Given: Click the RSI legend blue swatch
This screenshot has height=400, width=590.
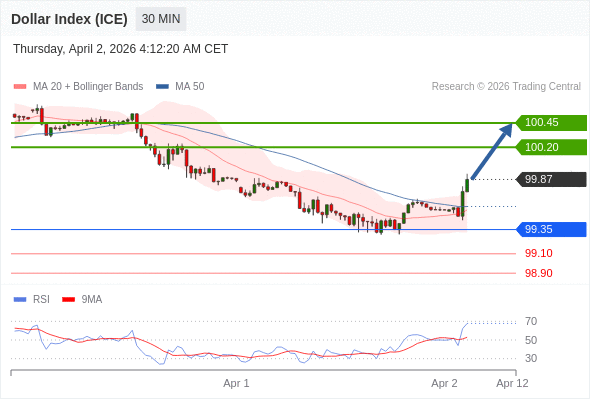Looking at the screenshot, I should (20, 300).
